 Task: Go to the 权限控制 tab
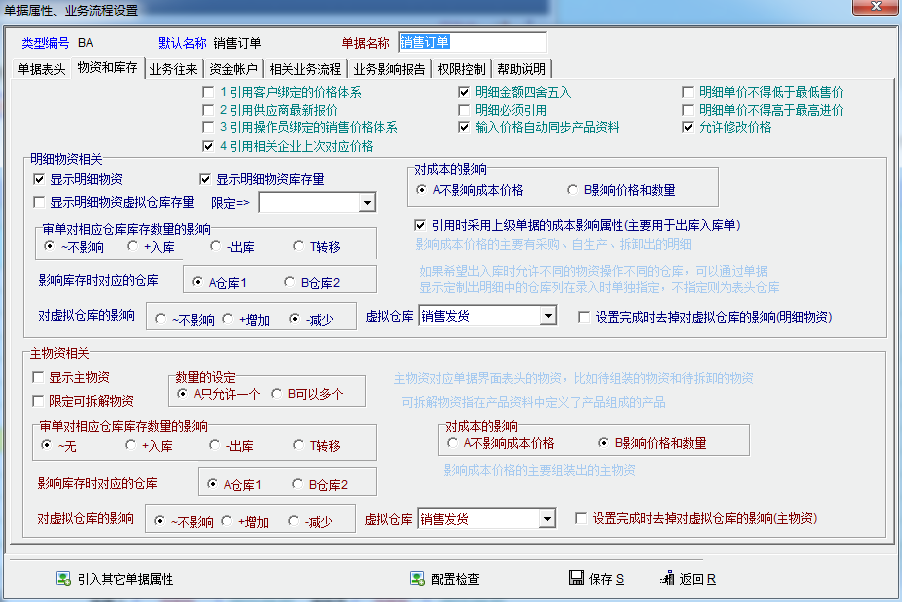[x=461, y=69]
